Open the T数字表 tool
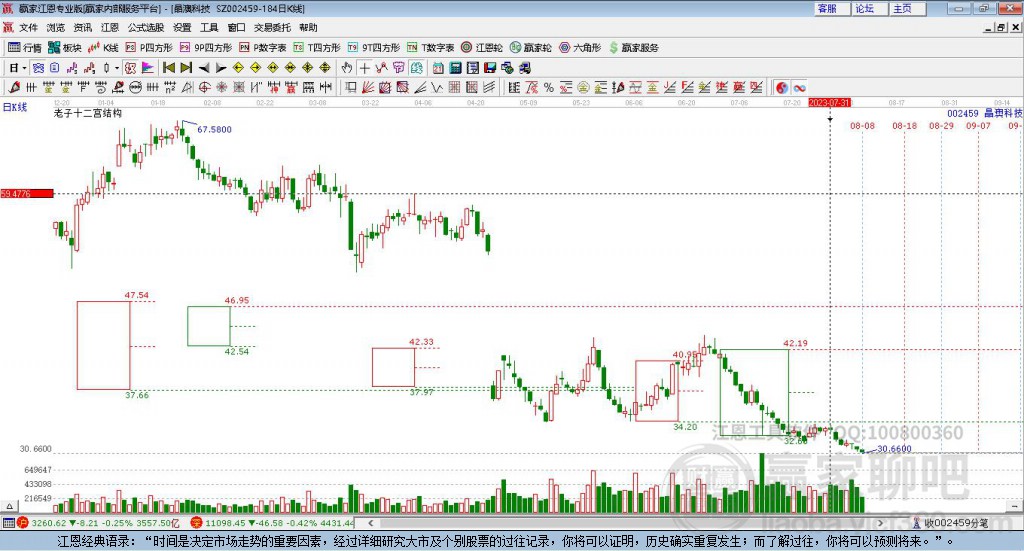This screenshot has height=551, width=1024. [430, 48]
